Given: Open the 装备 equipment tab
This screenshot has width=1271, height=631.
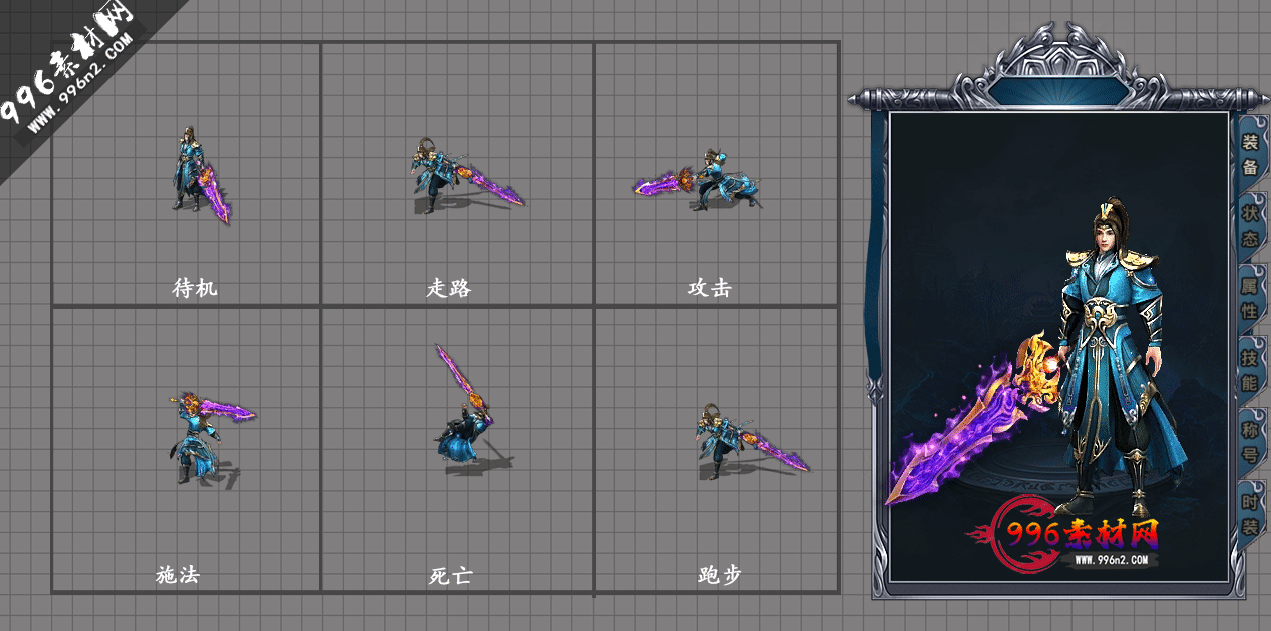Looking at the screenshot, I should pos(1250,154).
